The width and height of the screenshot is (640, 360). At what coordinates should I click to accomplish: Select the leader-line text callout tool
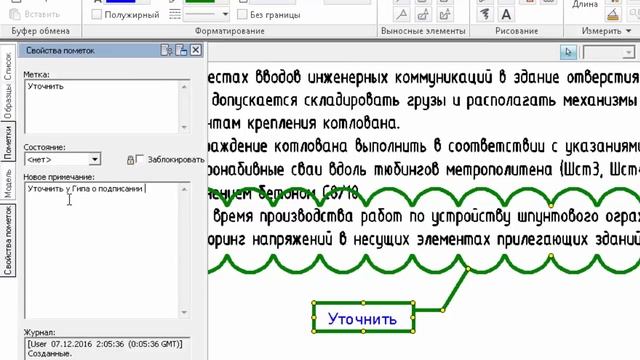[402, 15]
